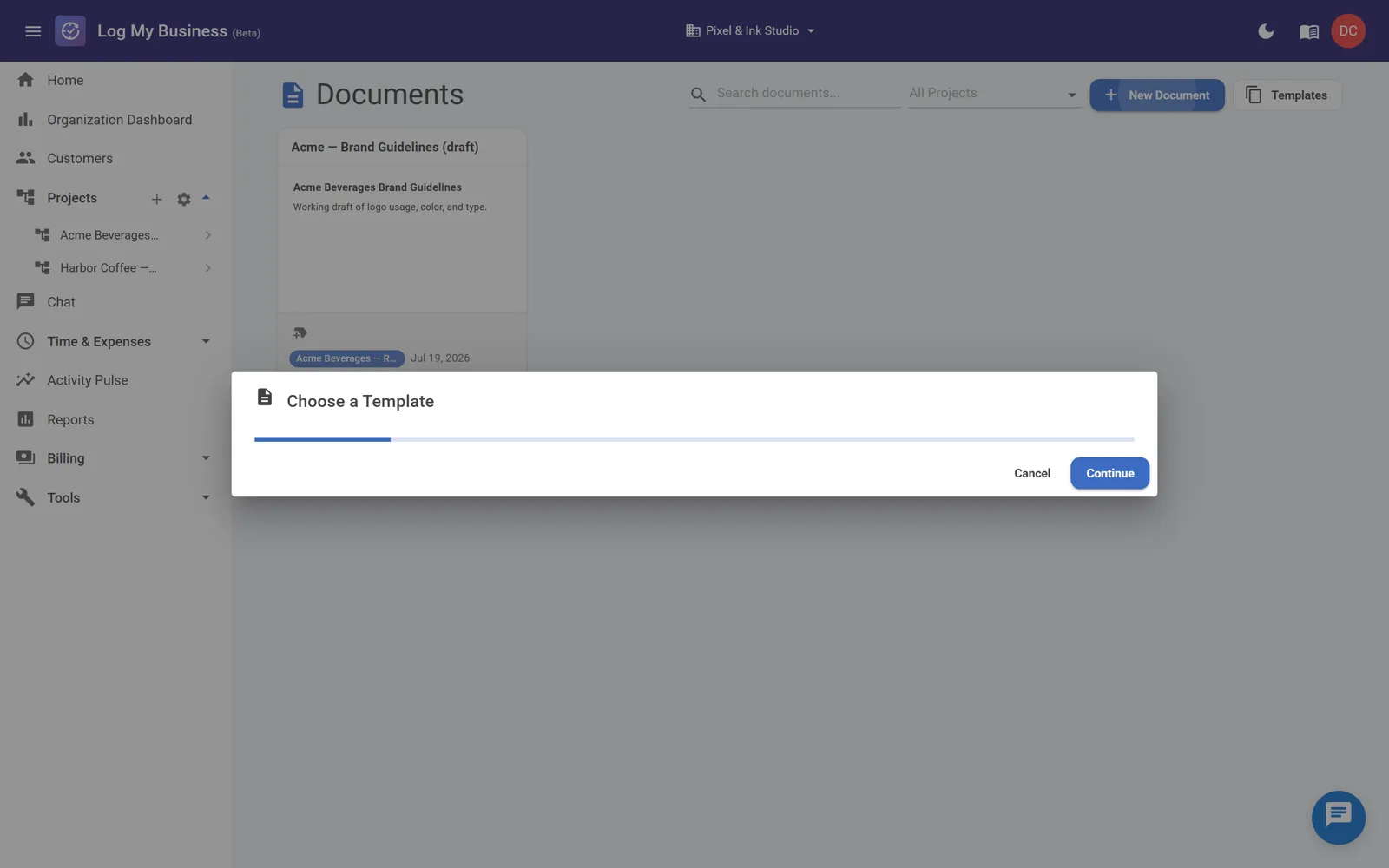This screenshot has width=1389, height=868.
Task: Click the Harbor Coffee sidebar tree icon
Action: click(42, 267)
